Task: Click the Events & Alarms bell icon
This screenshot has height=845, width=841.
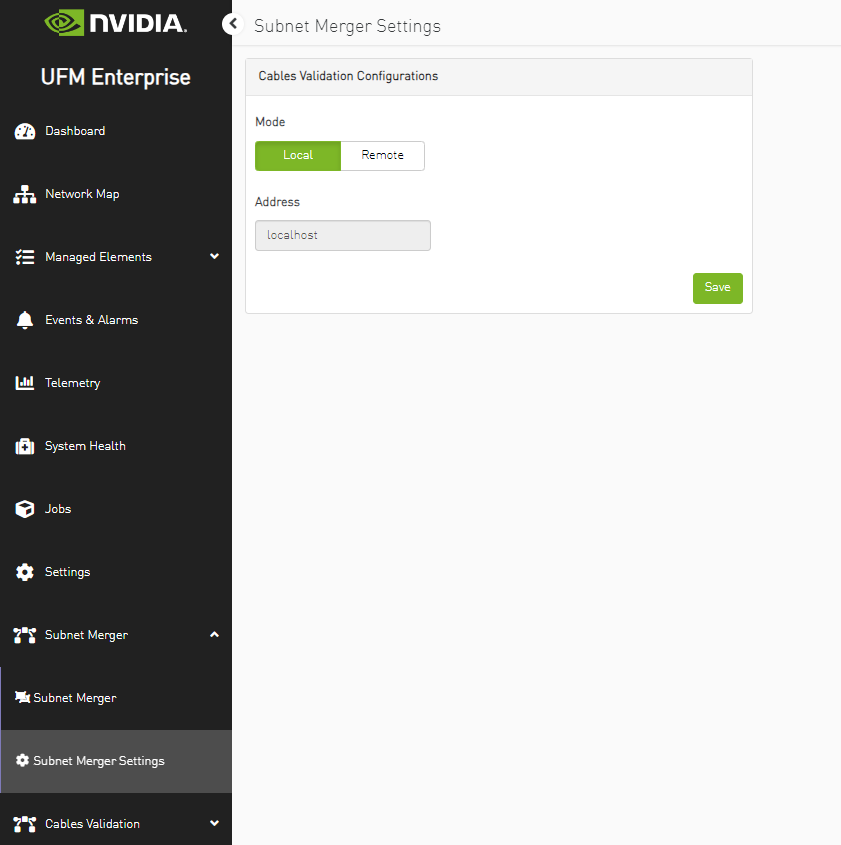Action: point(25,320)
